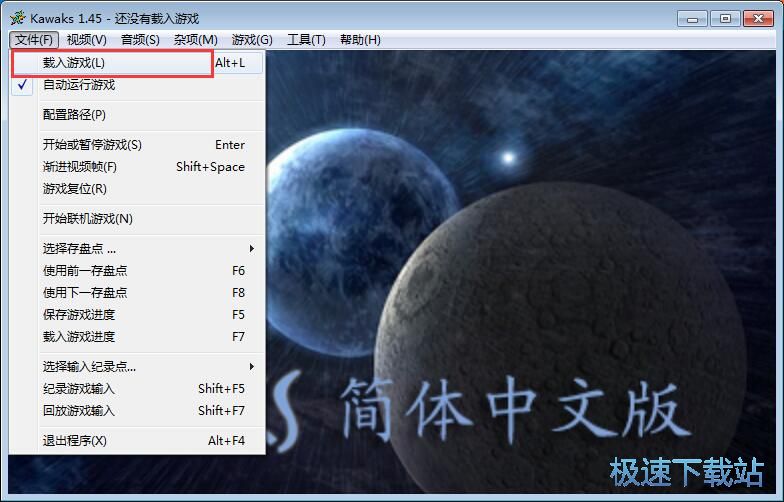The height and width of the screenshot is (502, 784).
Task: Choose 使用前一存盘点 menu item
Action: tap(85, 271)
